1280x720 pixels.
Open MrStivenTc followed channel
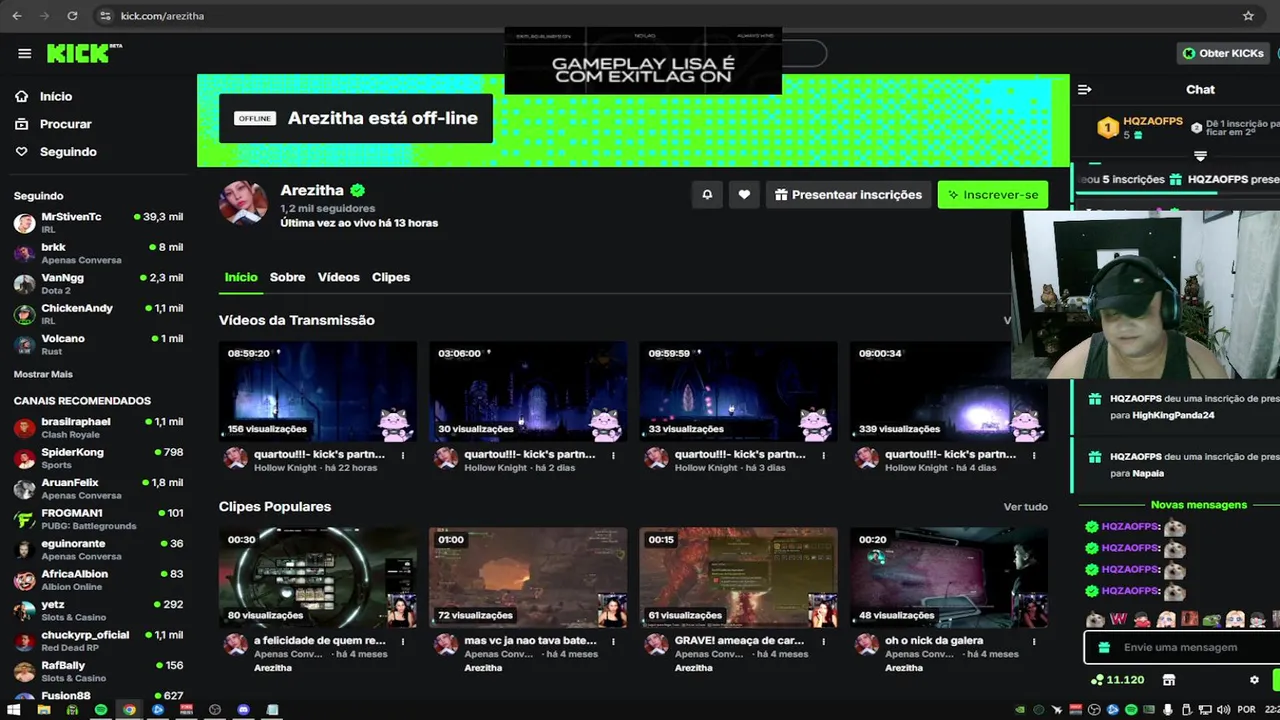pyautogui.click(x=98, y=222)
